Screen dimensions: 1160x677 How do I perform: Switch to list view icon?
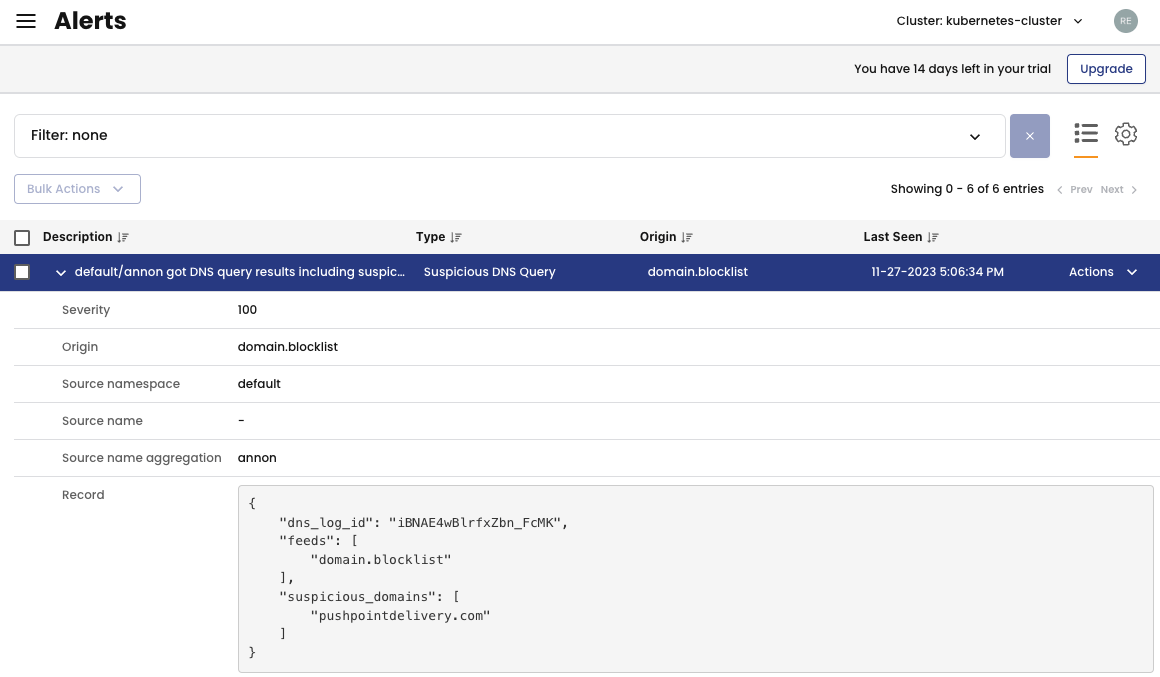point(1085,134)
